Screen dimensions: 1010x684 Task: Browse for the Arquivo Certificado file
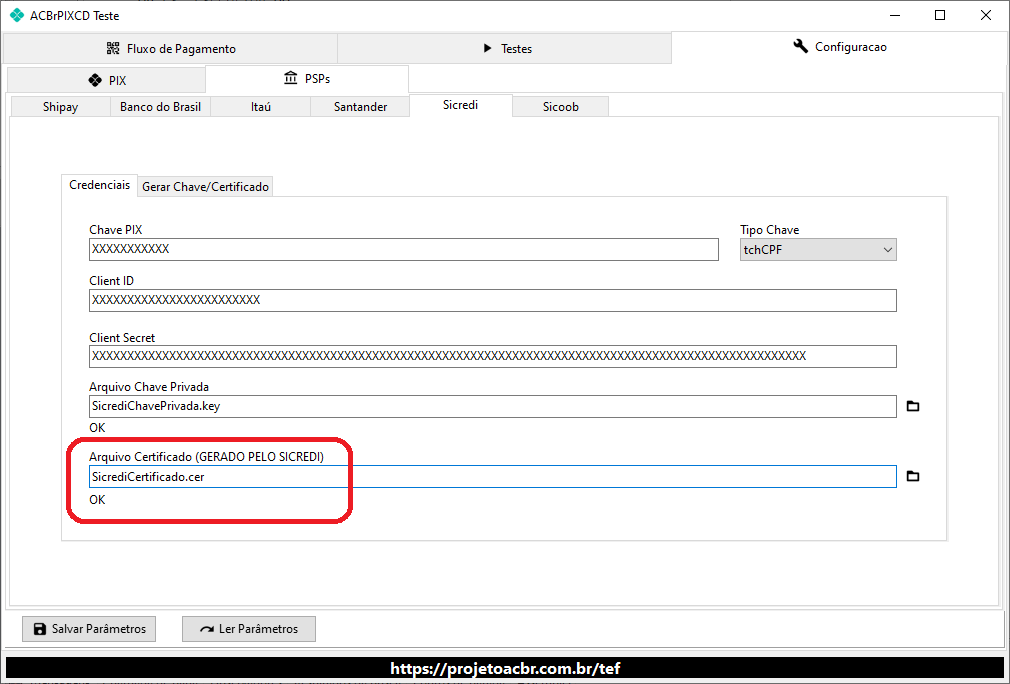pyautogui.click(x=913, y=477)
